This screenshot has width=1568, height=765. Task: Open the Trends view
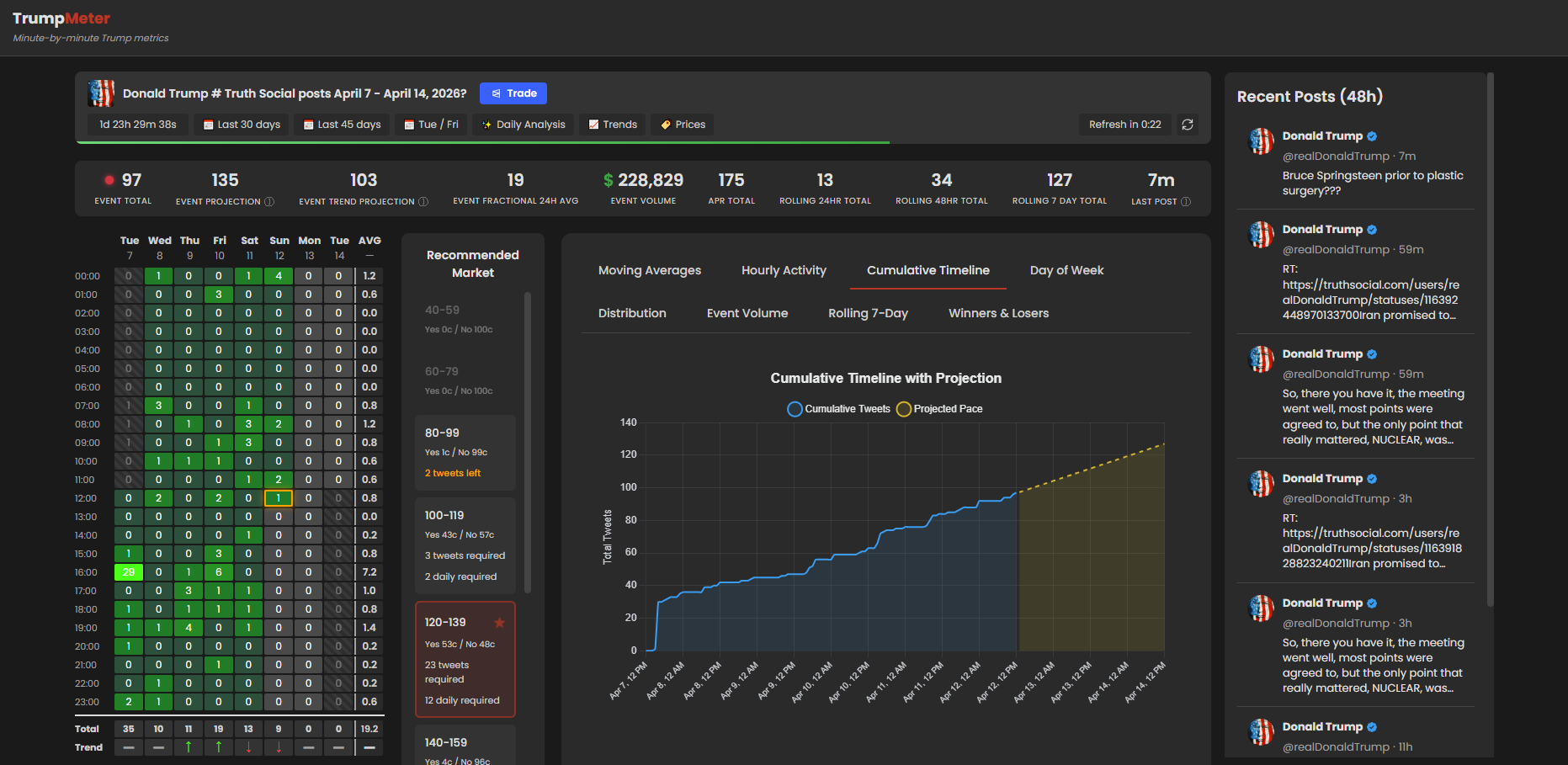tap(613, 125)
